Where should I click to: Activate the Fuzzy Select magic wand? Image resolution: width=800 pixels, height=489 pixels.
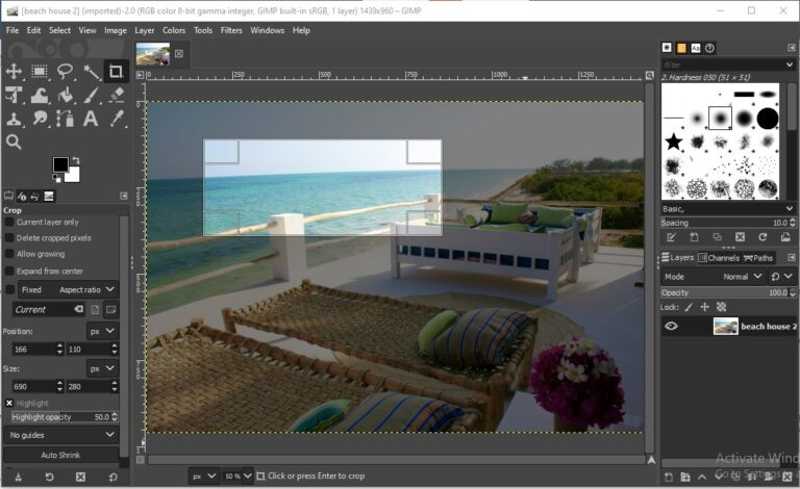[91, 71]
